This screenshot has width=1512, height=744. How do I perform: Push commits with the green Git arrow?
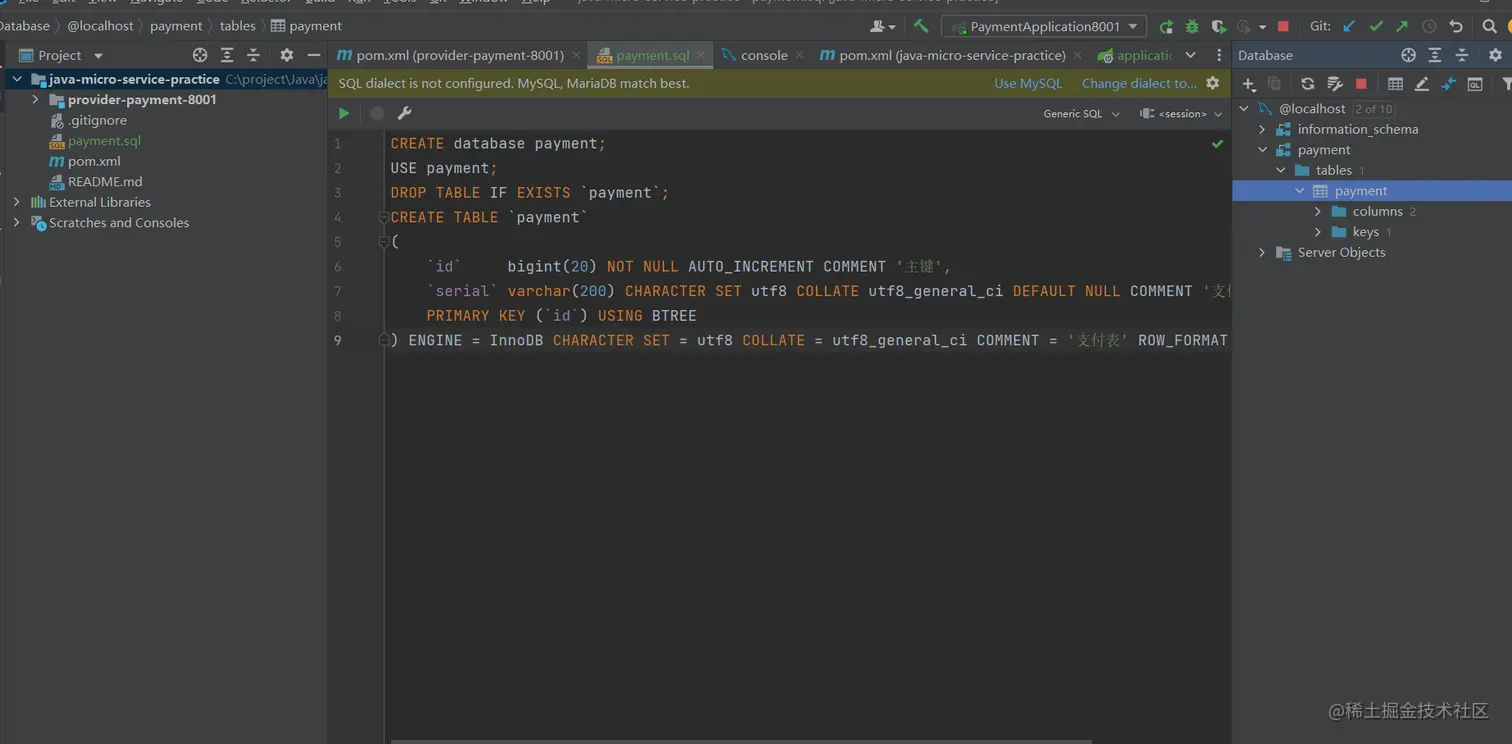(x=1402, y=27)
